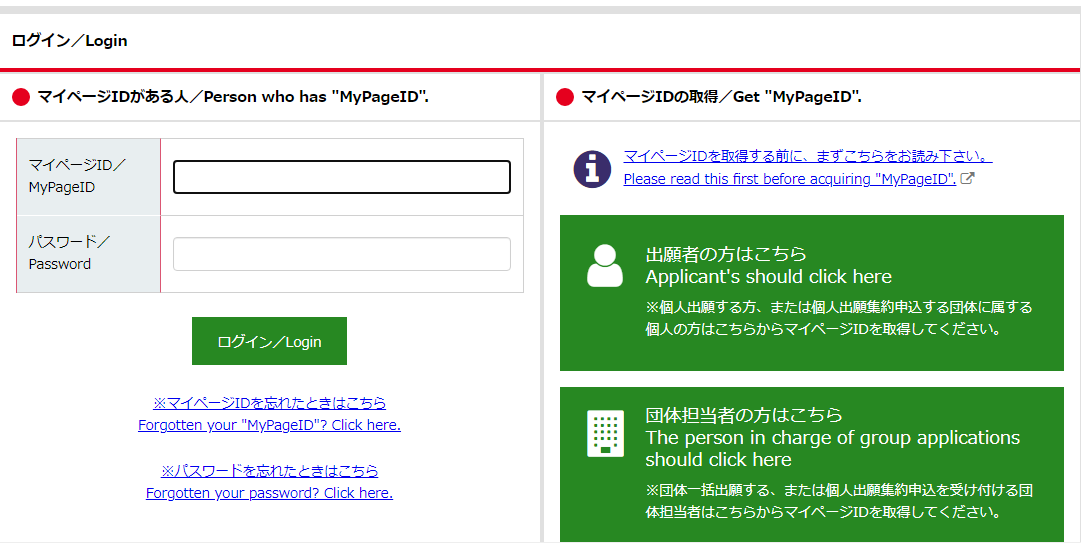The image size is (1081, 545).
Task: Click the Japanese マイページIDを忘れたときはこちら link
Action: coord(269,403)
